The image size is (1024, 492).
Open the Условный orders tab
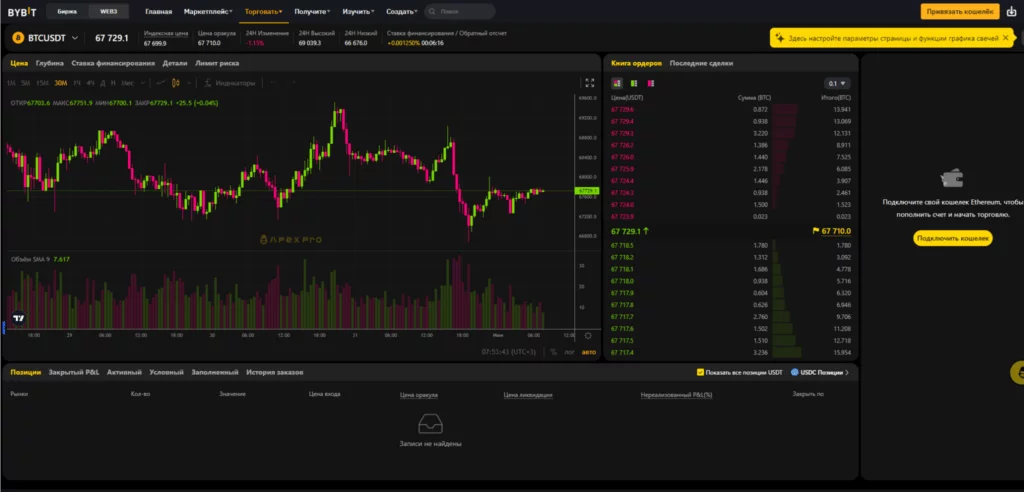tap(167, 372)
